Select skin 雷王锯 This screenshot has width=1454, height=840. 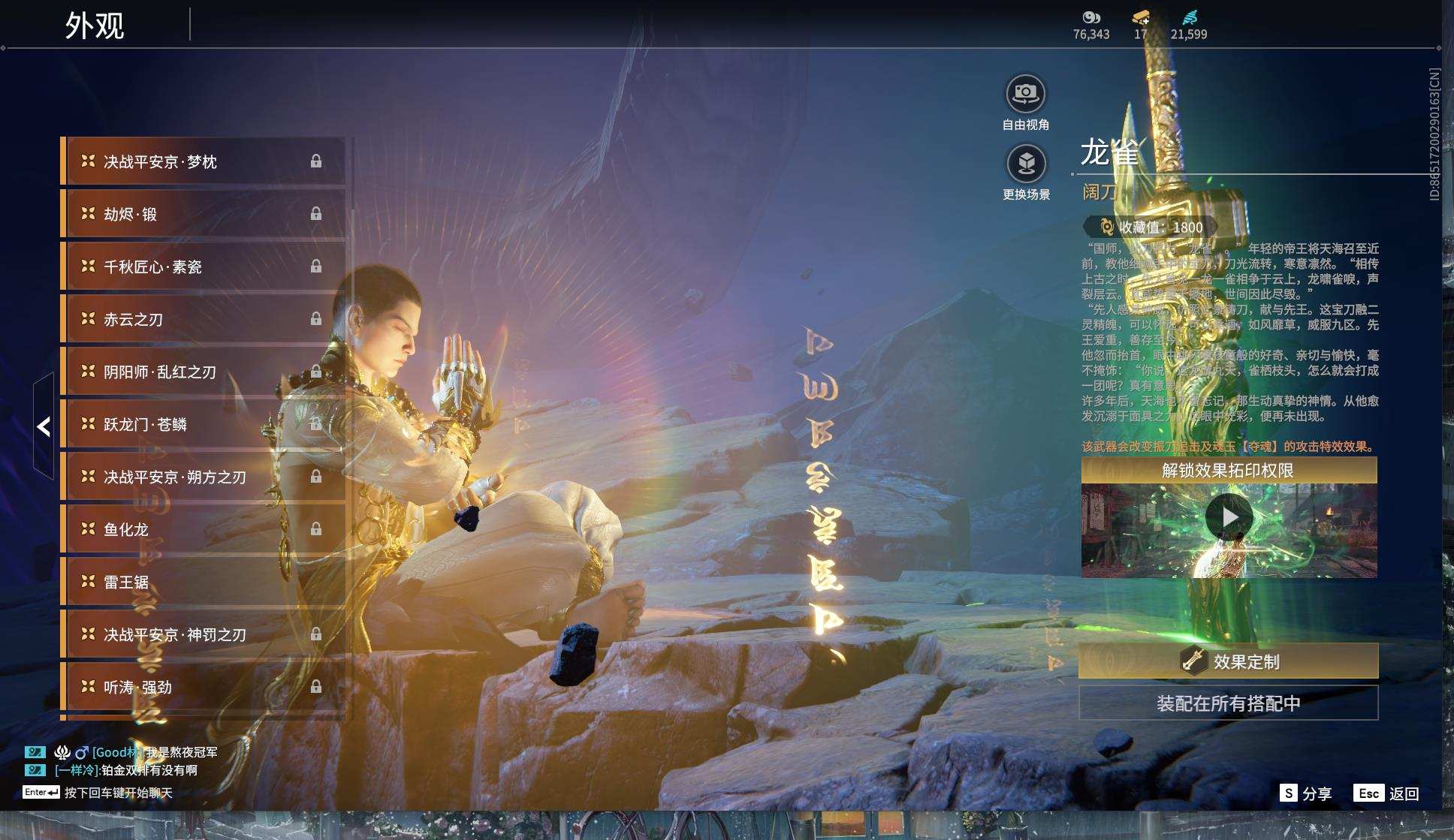(x=203, y=582)
